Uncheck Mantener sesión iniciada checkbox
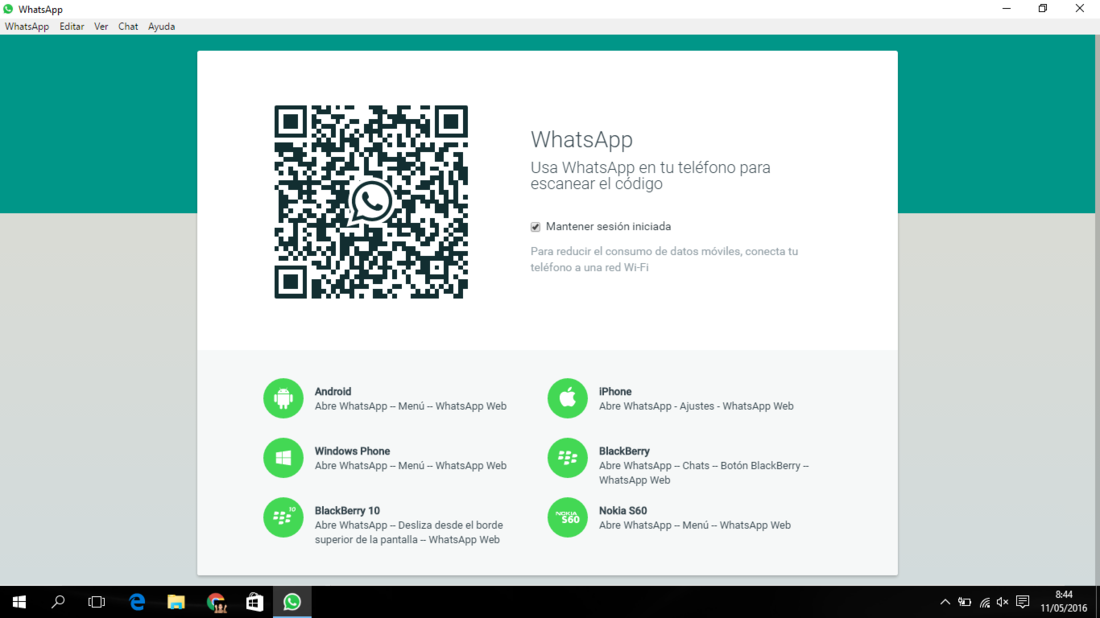The width and height of the screenshot is (1100, 618). 535,227
